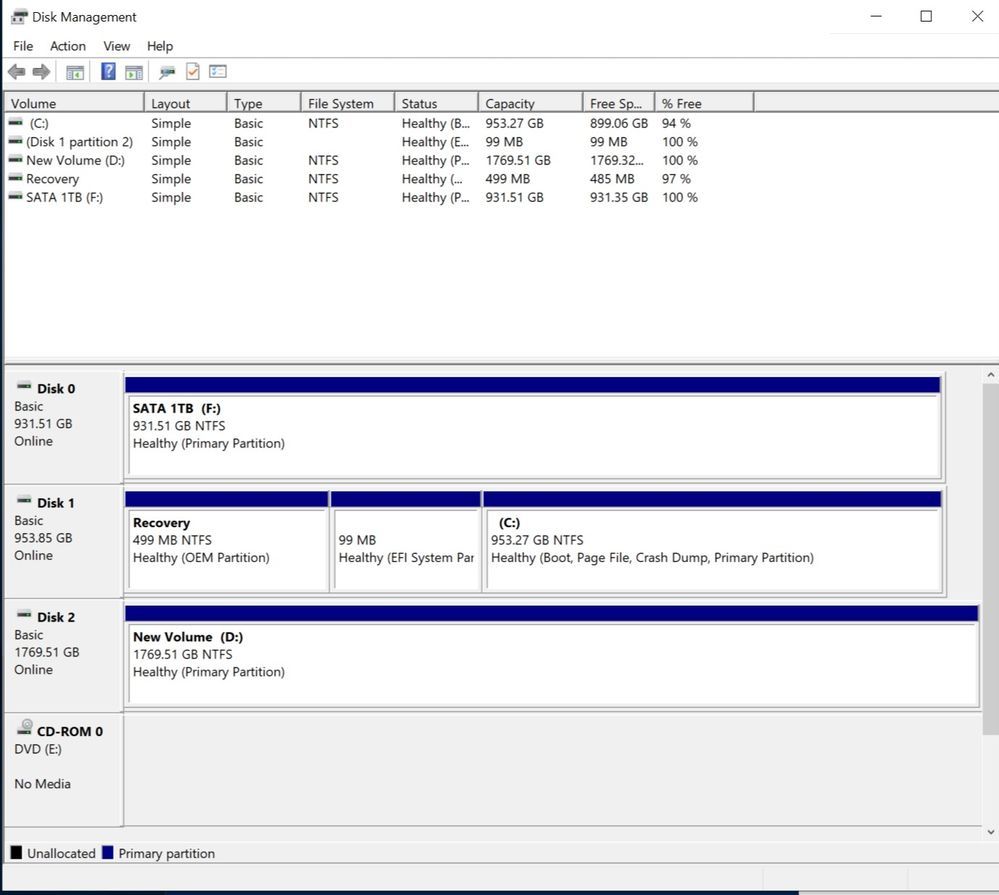Open the File menu
Viewport: 999px width, 895px height.
click(x=23, y=46)
